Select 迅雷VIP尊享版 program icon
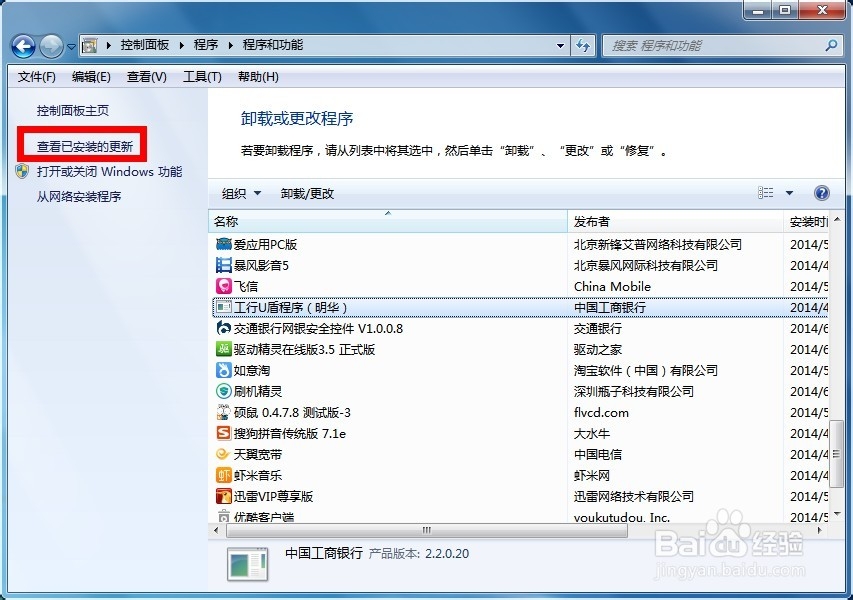853x600 pixels. click(x=224, y=496)
